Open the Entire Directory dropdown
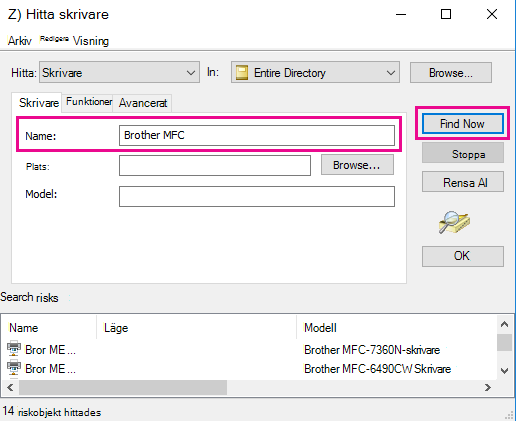Viewport: 516px width, 421px height. pos(315,72)
